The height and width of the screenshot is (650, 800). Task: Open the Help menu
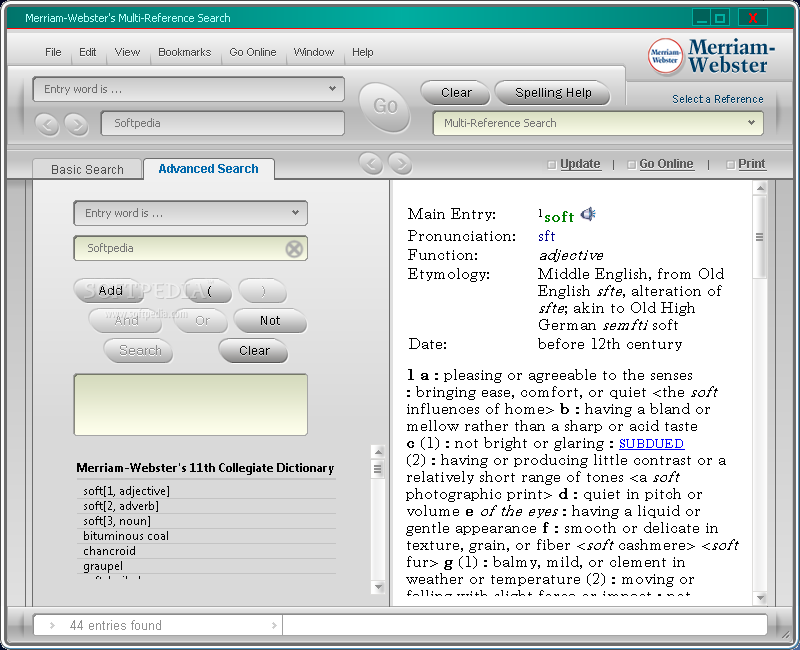coord(362,52)
